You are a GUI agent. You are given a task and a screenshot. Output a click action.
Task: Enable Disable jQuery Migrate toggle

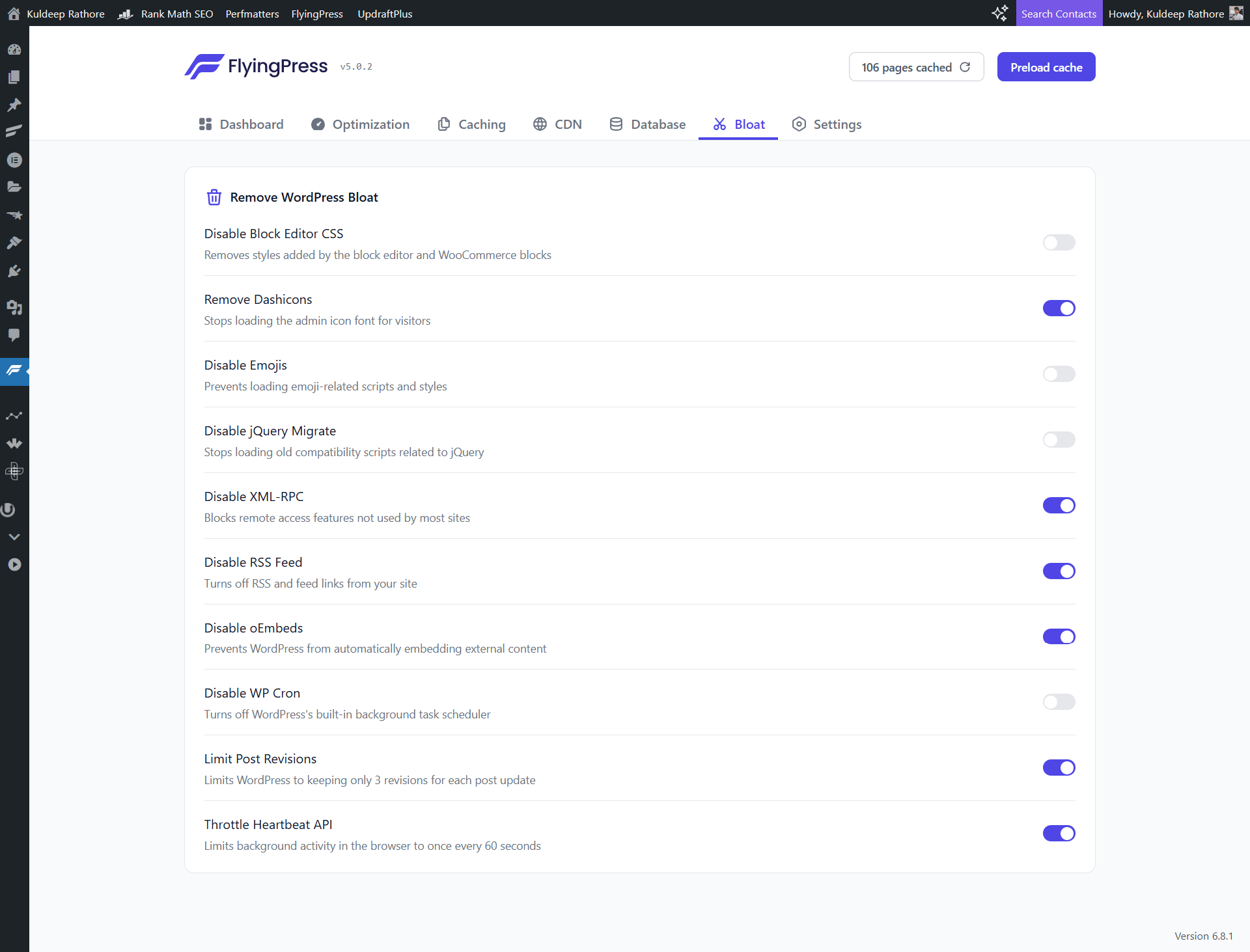point(1059,439)
